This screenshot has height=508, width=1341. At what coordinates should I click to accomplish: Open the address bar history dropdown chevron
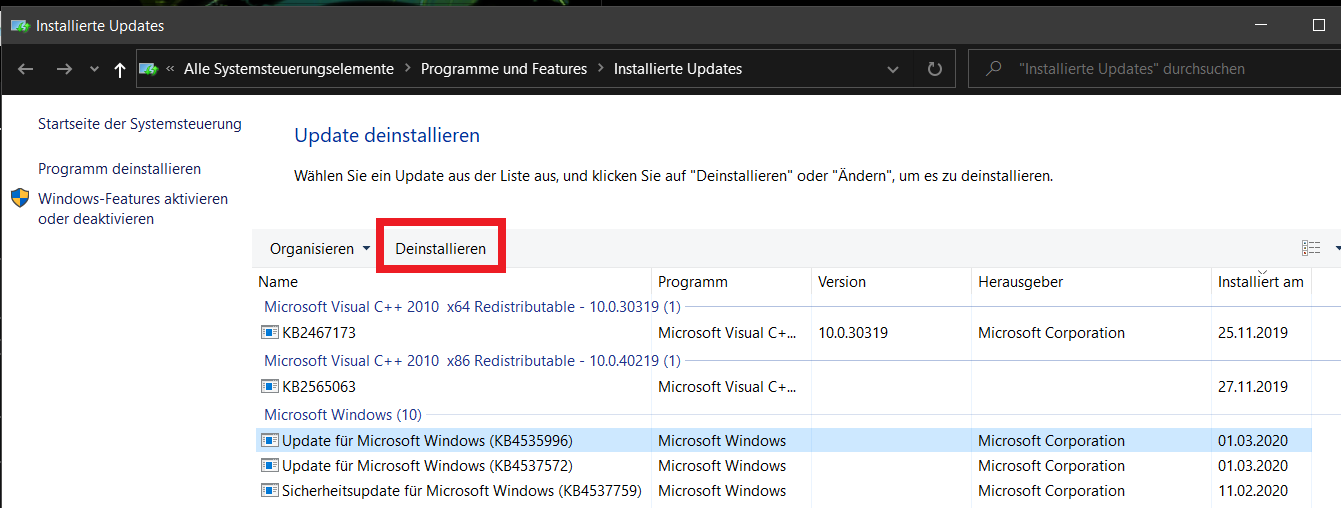(893, 70)
